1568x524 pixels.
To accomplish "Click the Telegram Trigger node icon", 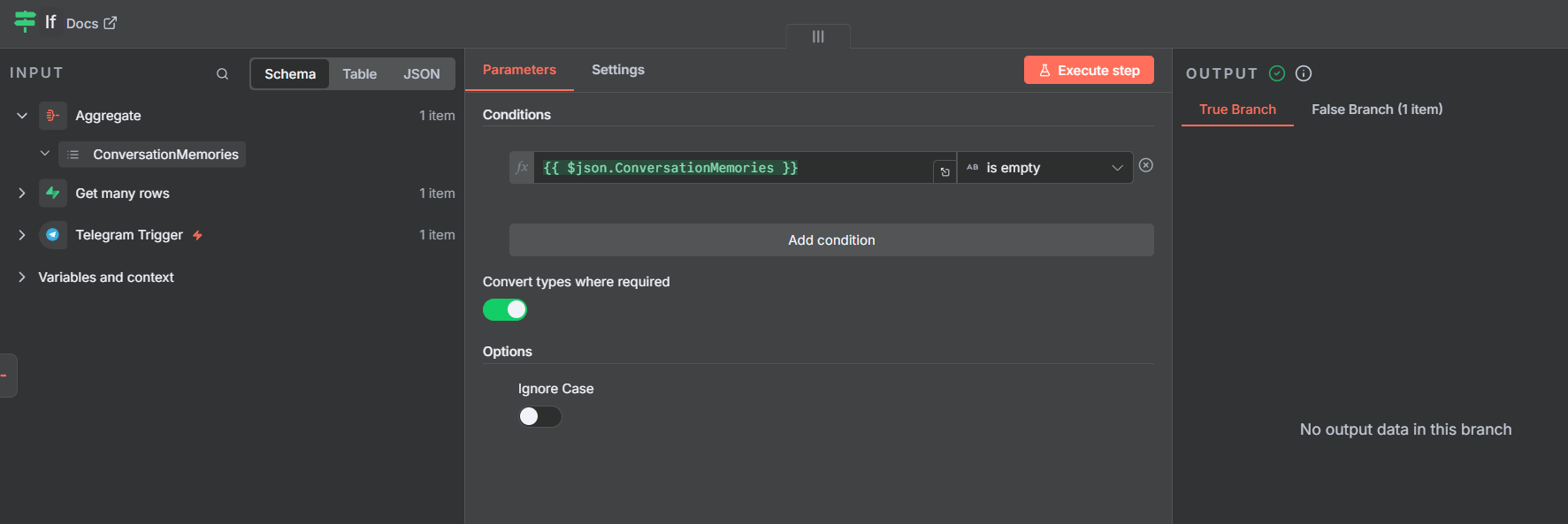I will 53,235.
